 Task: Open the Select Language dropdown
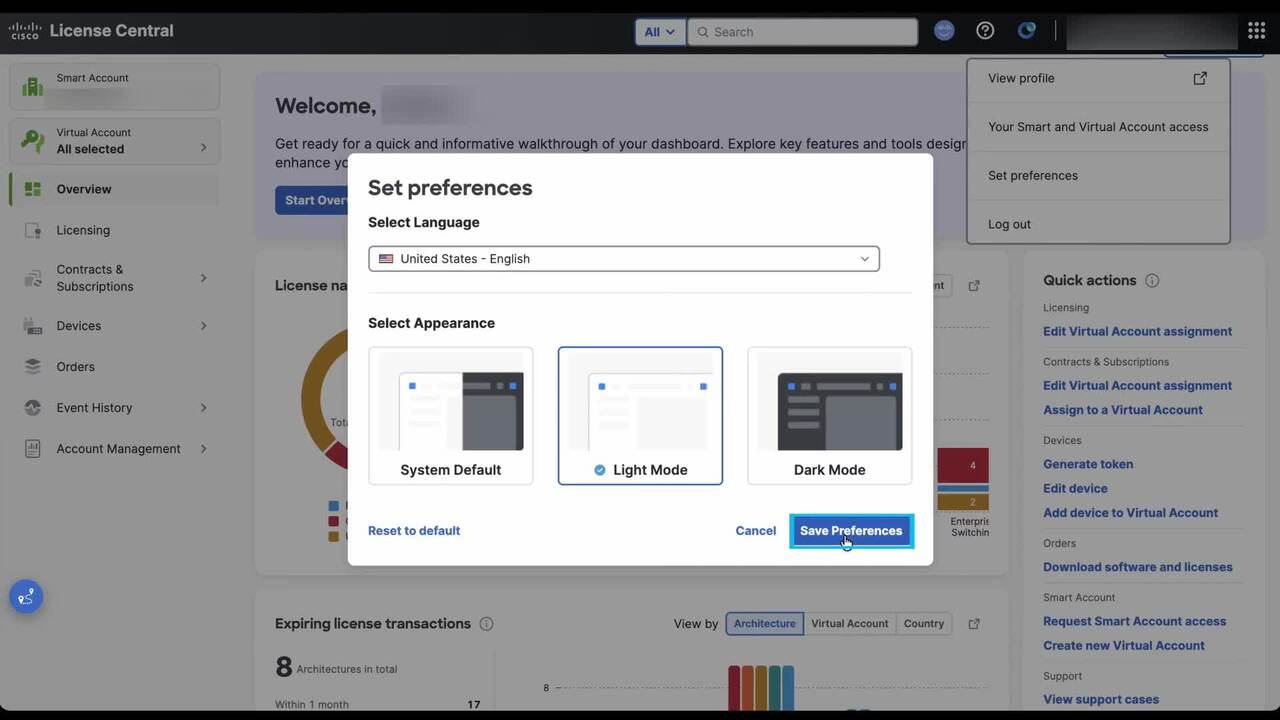(623, 259)
